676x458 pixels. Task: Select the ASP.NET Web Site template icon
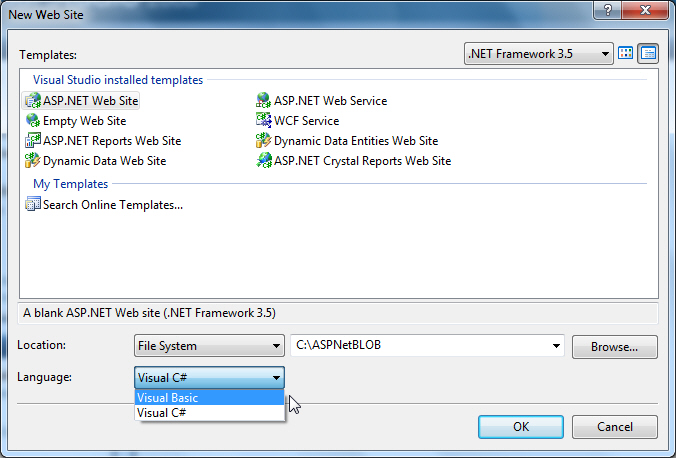point(32,101)
